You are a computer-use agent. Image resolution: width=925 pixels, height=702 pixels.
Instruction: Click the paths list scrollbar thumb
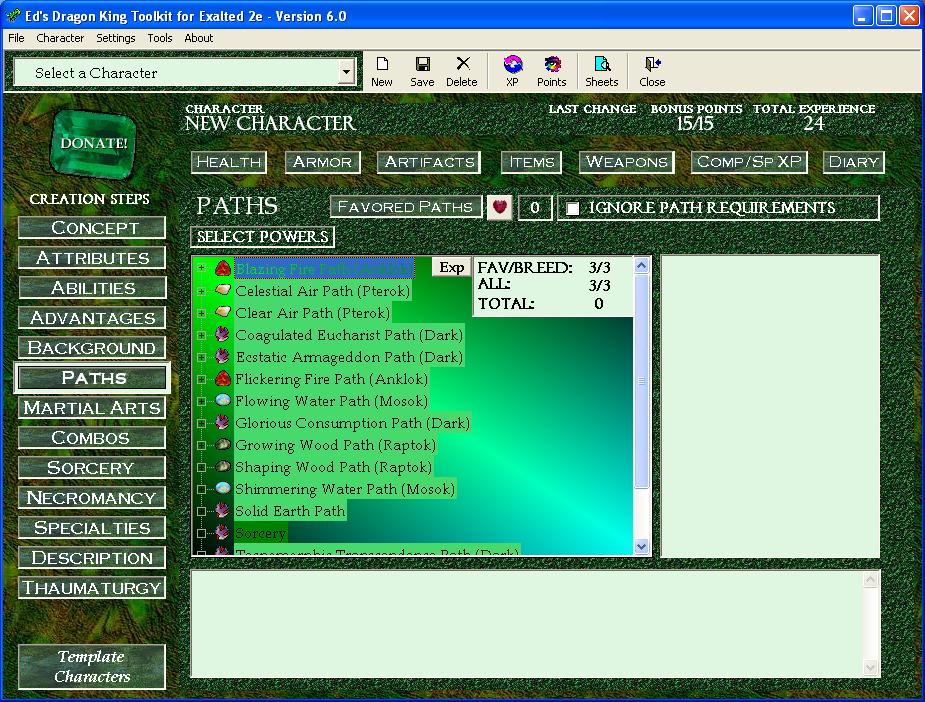coord(642,381)
